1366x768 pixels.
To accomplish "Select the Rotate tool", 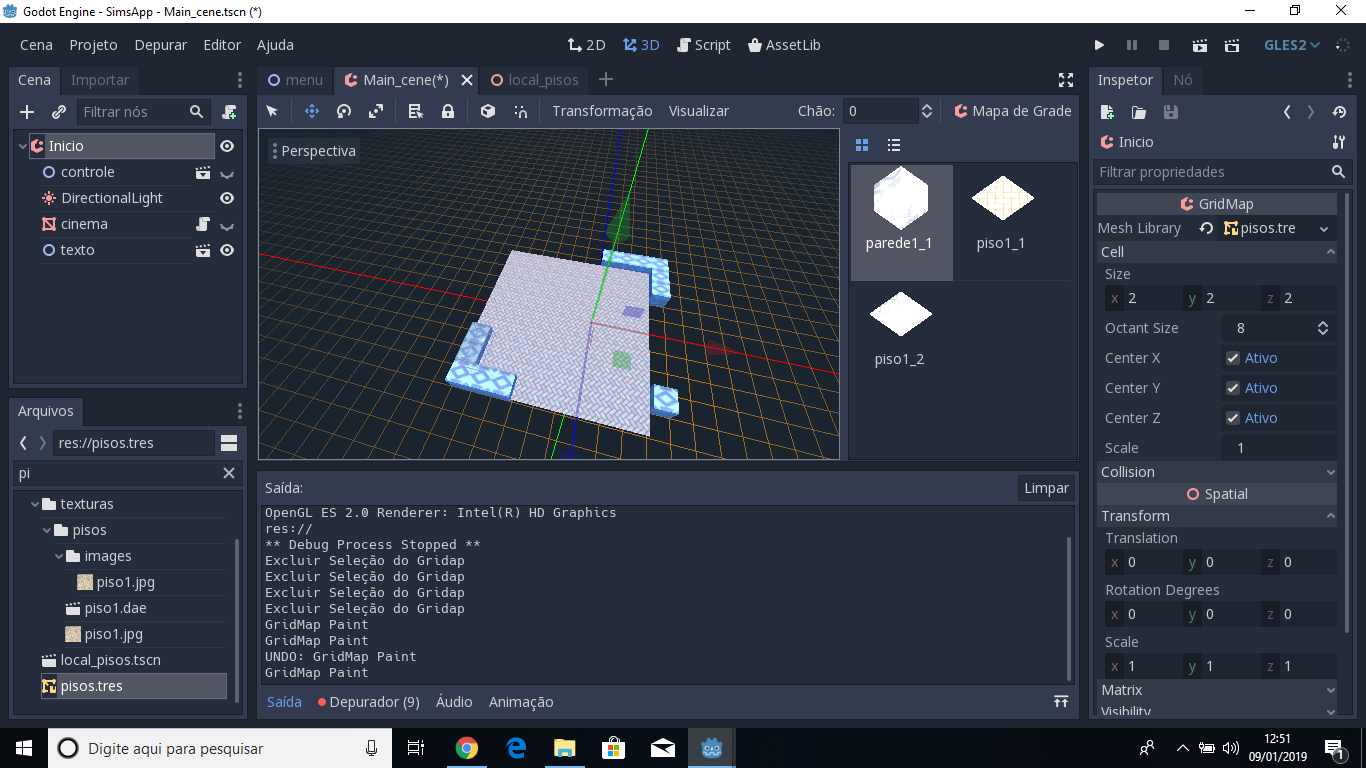I will click(343, 111).
